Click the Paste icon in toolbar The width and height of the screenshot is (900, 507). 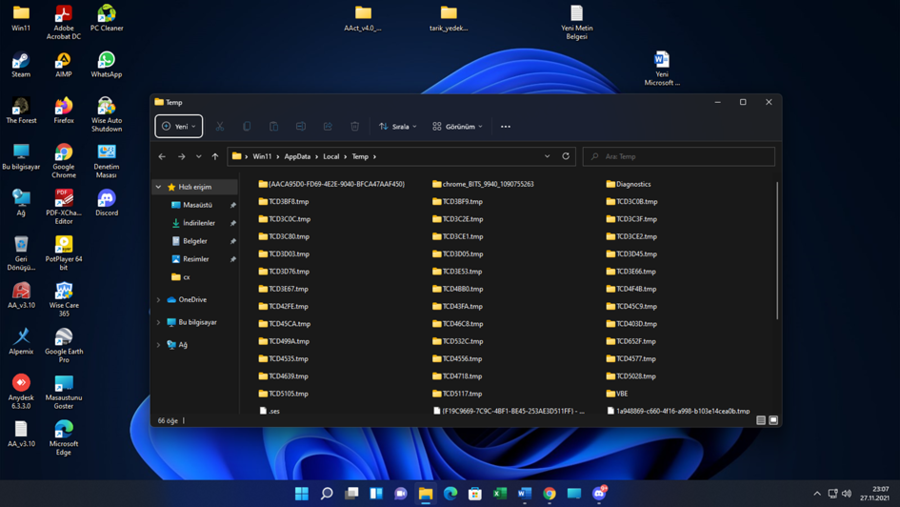[274, 127]
